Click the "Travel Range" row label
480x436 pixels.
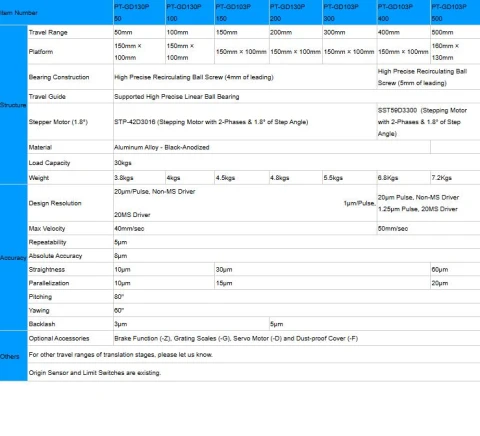48,32
